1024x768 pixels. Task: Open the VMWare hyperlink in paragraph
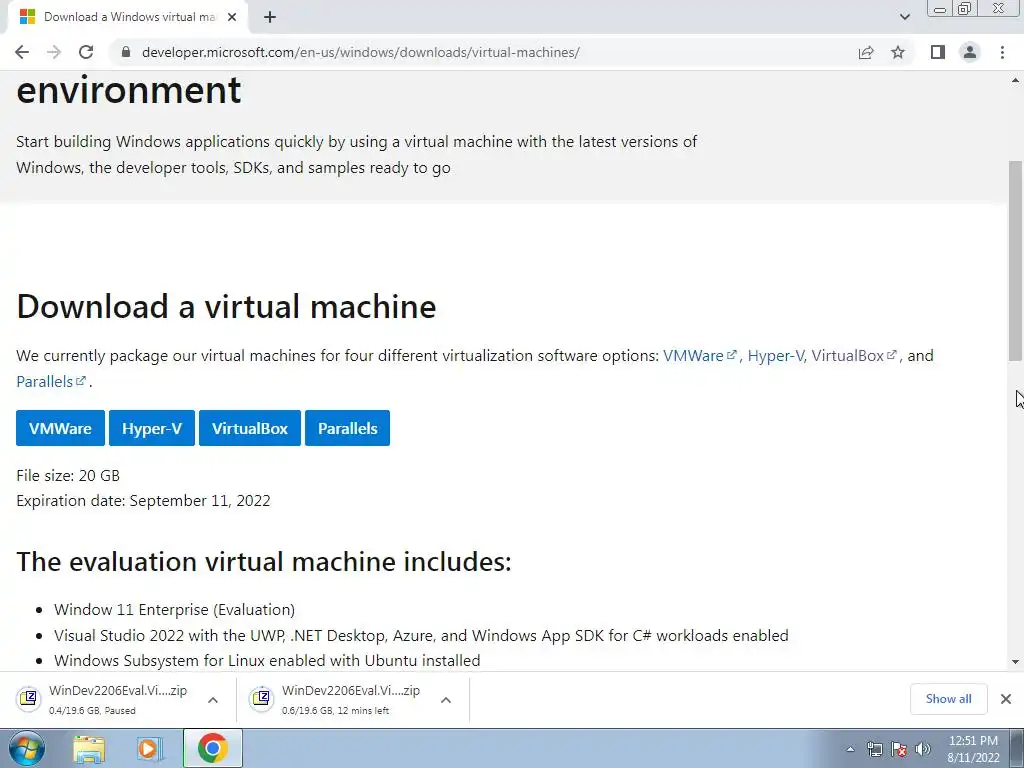pos(699,356)
